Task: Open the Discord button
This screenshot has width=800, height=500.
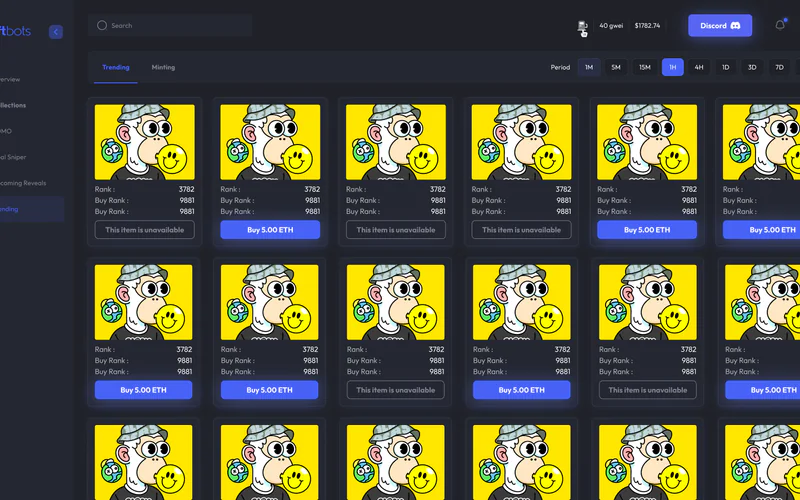Action: coord(720,26)
